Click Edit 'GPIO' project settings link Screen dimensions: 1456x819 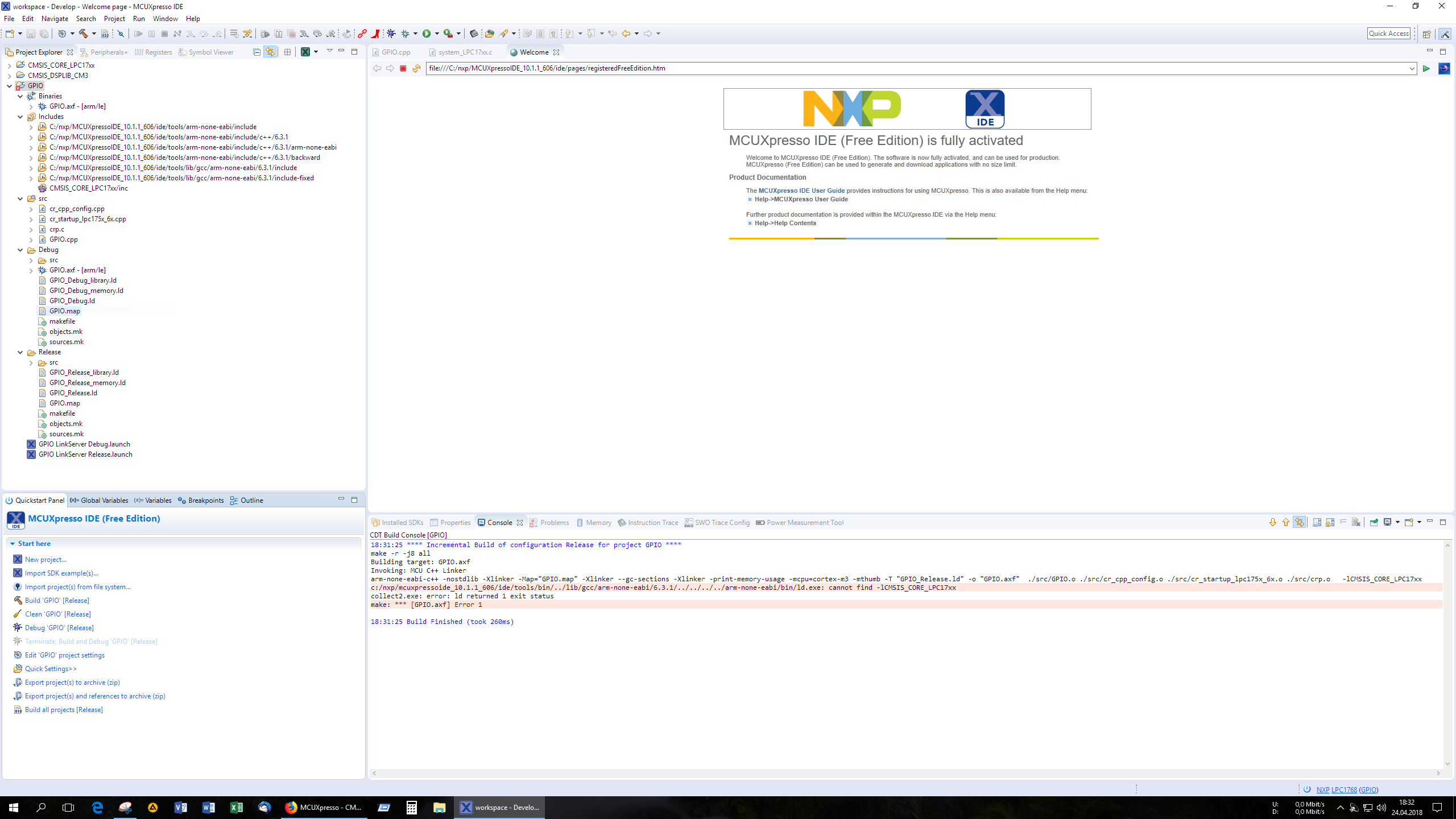tap(65, 655)
